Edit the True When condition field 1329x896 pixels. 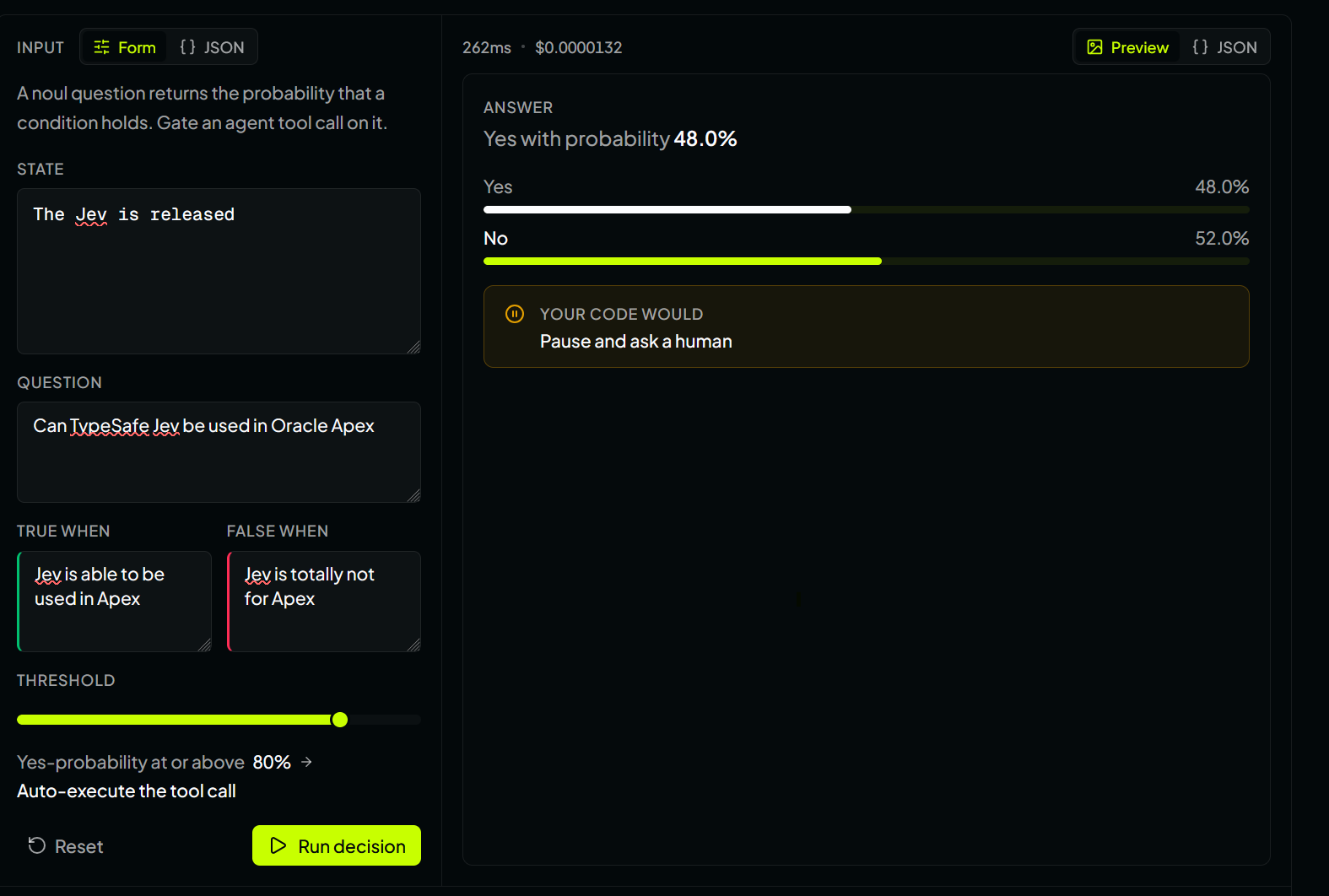(115, 602)
